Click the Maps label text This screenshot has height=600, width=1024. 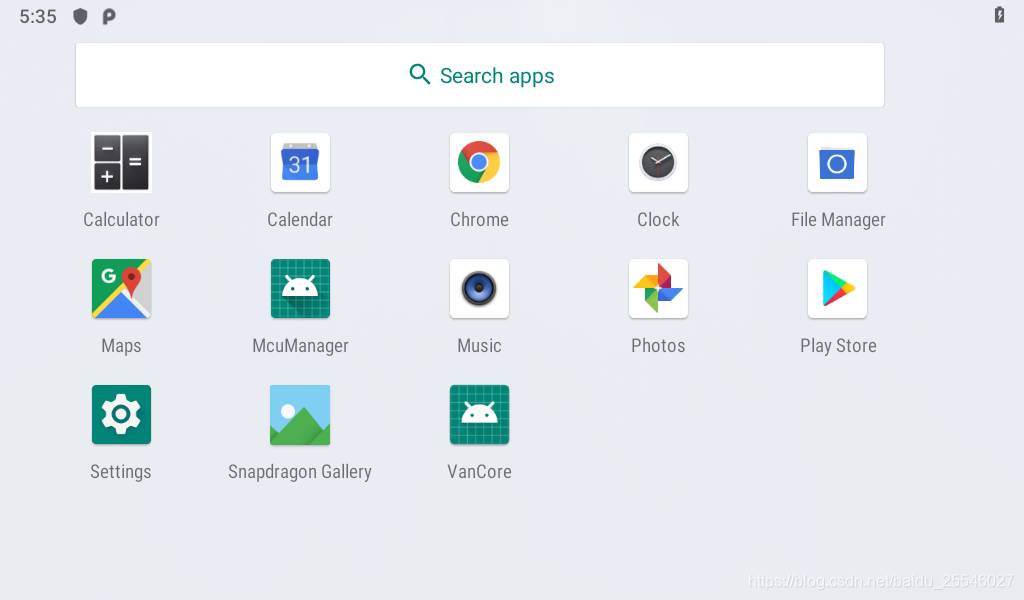(121, 346)
